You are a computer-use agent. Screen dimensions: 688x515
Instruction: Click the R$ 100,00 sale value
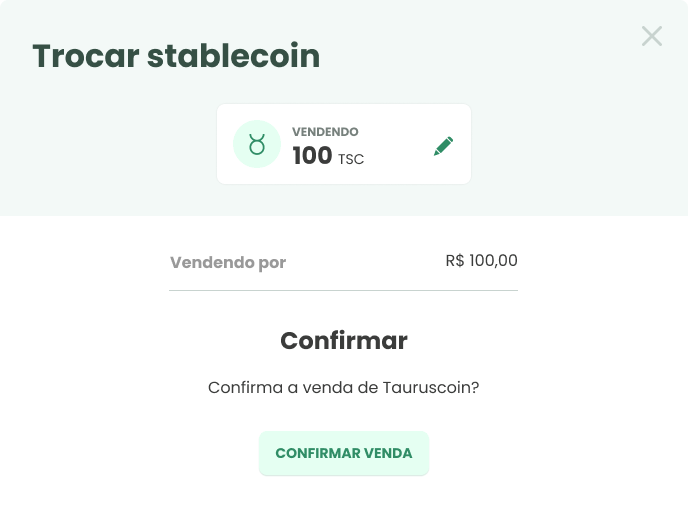click(481, 261)
